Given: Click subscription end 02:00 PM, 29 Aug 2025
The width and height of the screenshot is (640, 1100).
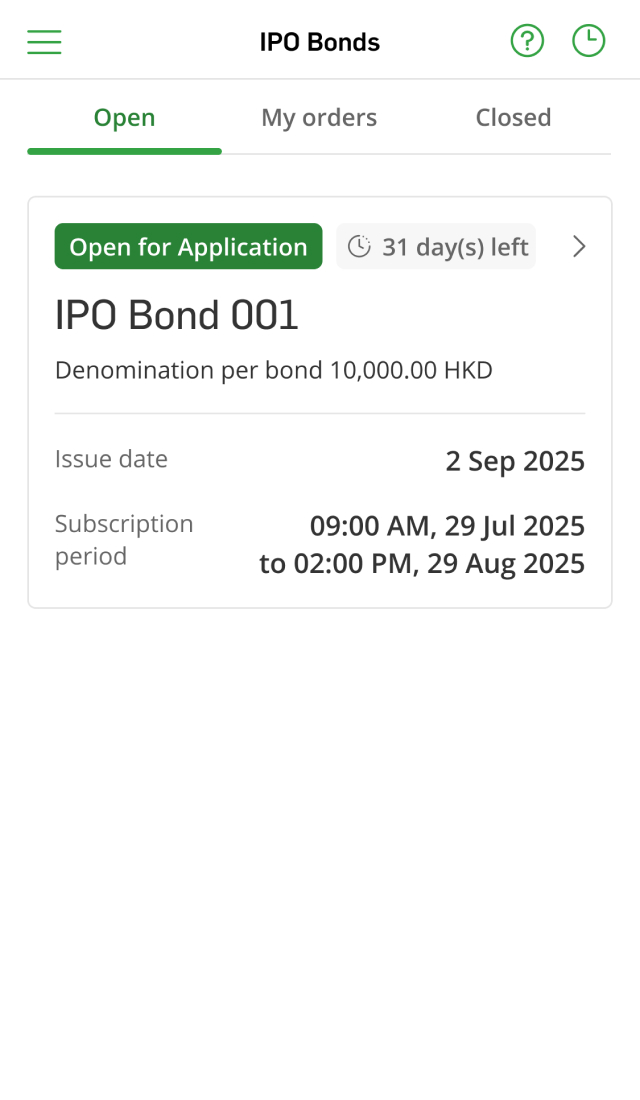Looking at the screenshot, I should pyautogui.click(x=422, y=564).
